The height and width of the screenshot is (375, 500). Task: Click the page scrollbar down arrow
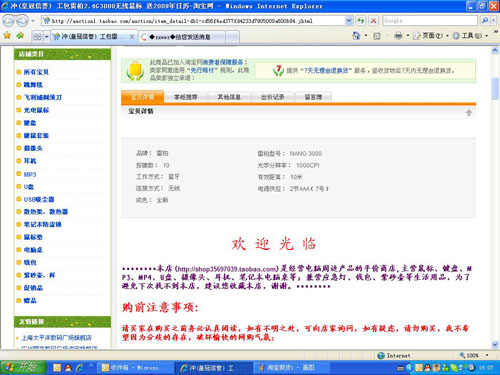pos(495,344)
